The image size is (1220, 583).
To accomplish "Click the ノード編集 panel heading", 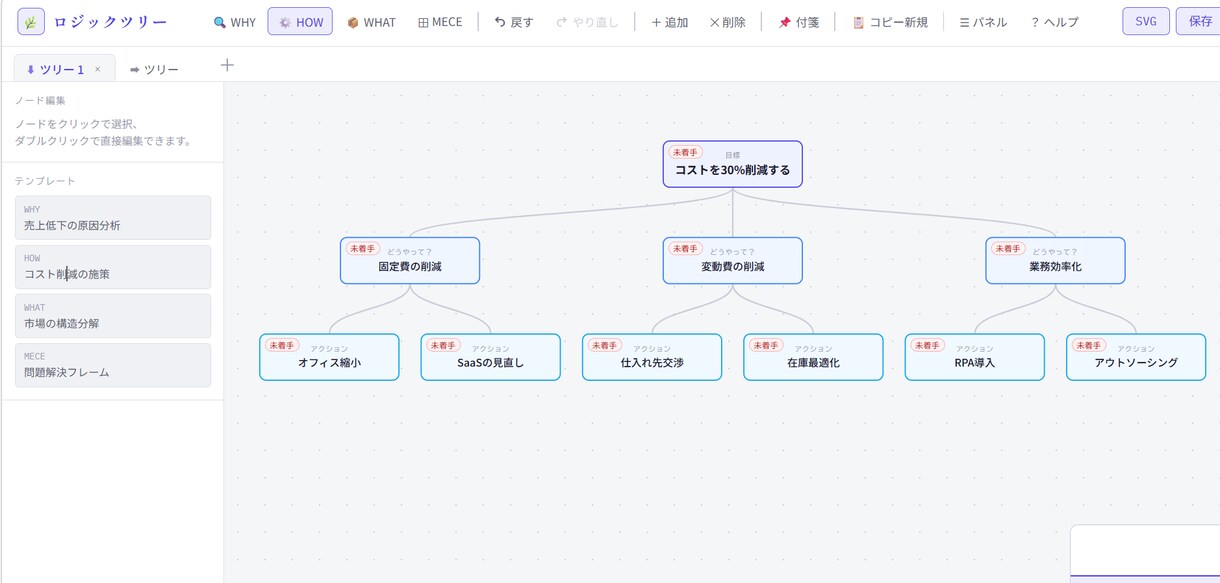I will click(40, 101).
